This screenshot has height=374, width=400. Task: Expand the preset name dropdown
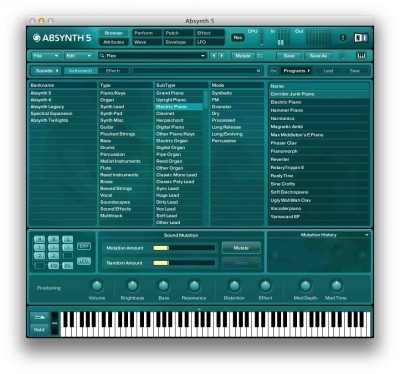(x=203, y=56)
